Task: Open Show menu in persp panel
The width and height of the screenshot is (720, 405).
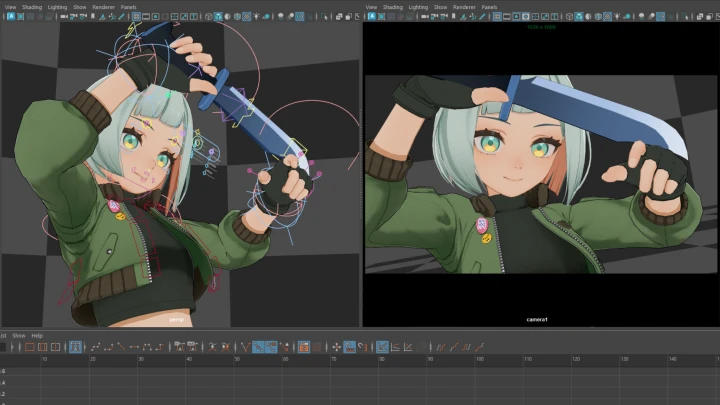Action: tap(79, 7)
